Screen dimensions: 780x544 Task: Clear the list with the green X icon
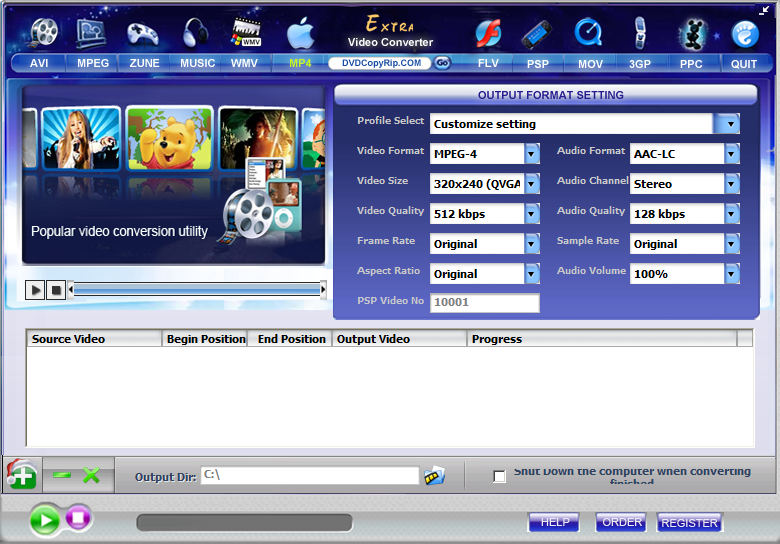pyautogui.click(x=92, y=475)
